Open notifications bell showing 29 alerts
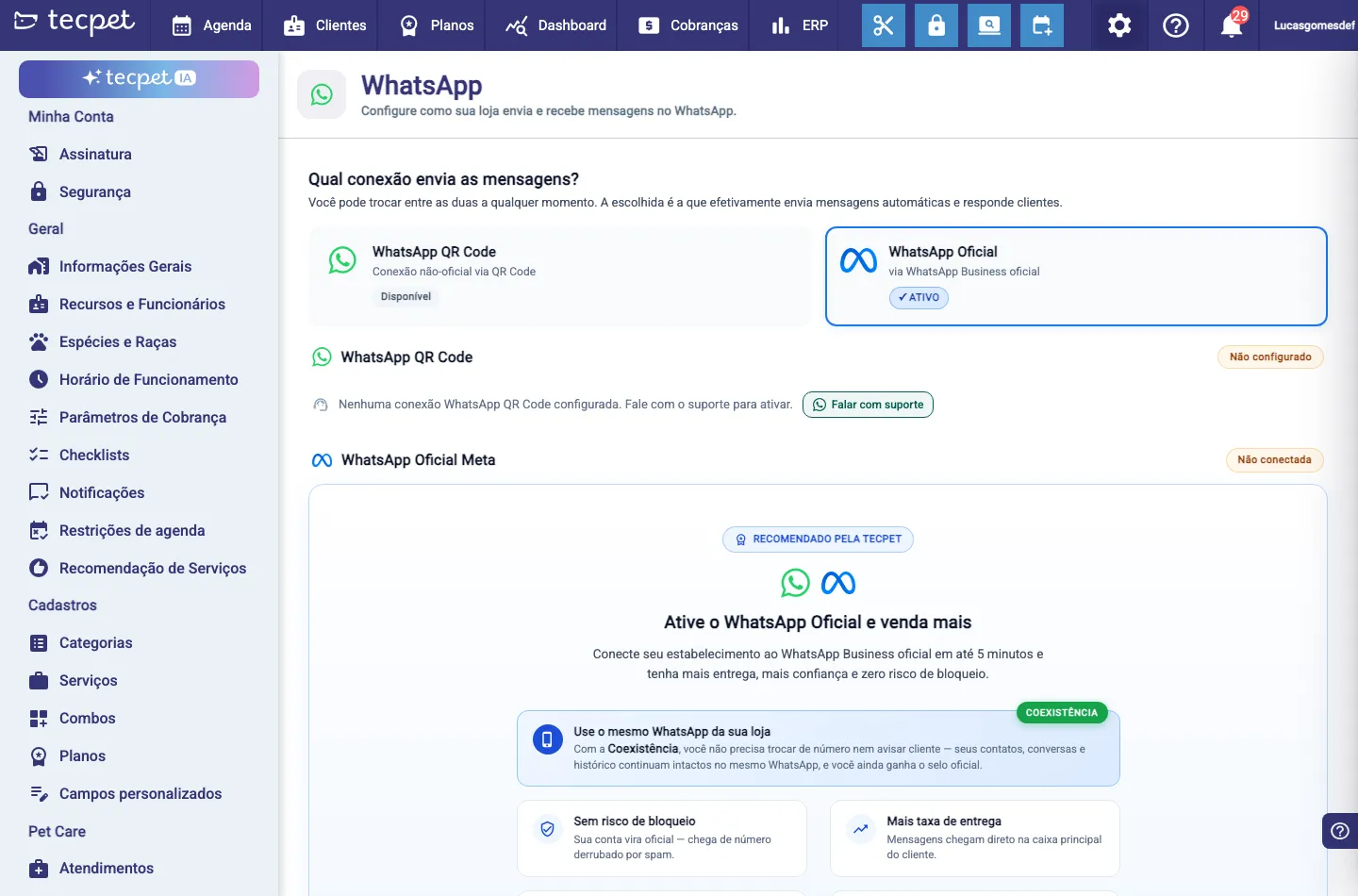 (1233, 24)
